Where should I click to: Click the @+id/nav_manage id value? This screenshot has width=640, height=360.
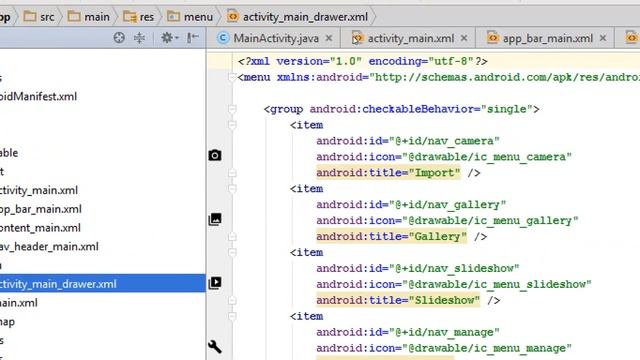[x=444, y=332]
